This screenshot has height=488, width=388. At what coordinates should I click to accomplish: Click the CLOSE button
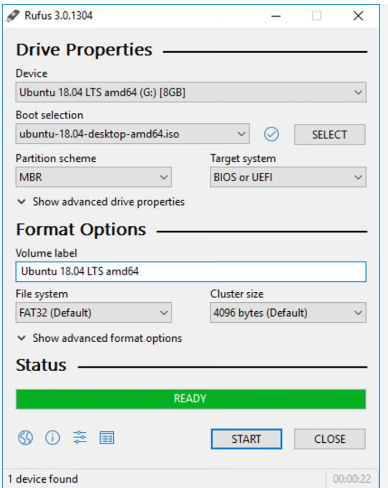[330, 439]
